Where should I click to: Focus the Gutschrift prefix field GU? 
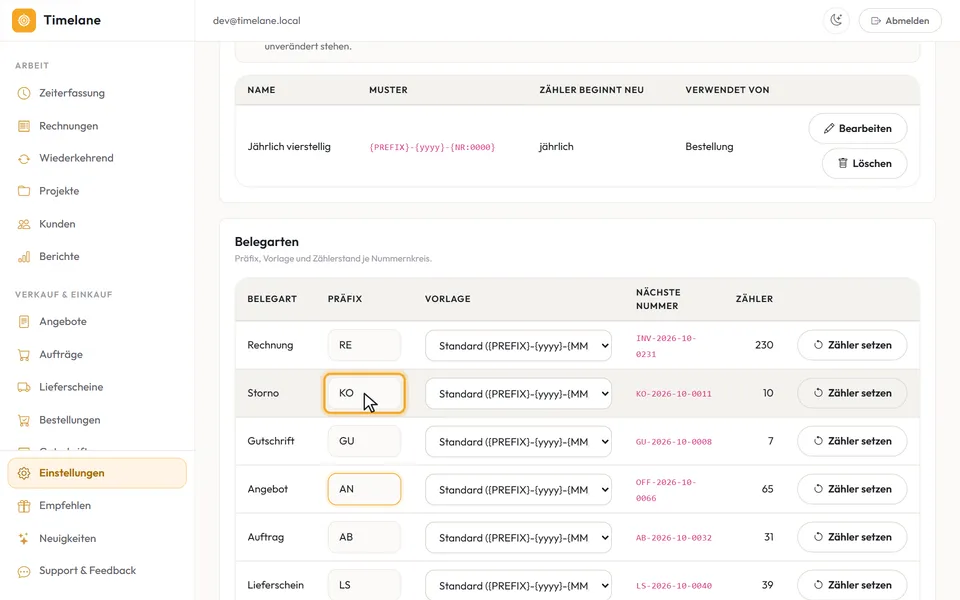pyautogui.click(x=364, y=441)
